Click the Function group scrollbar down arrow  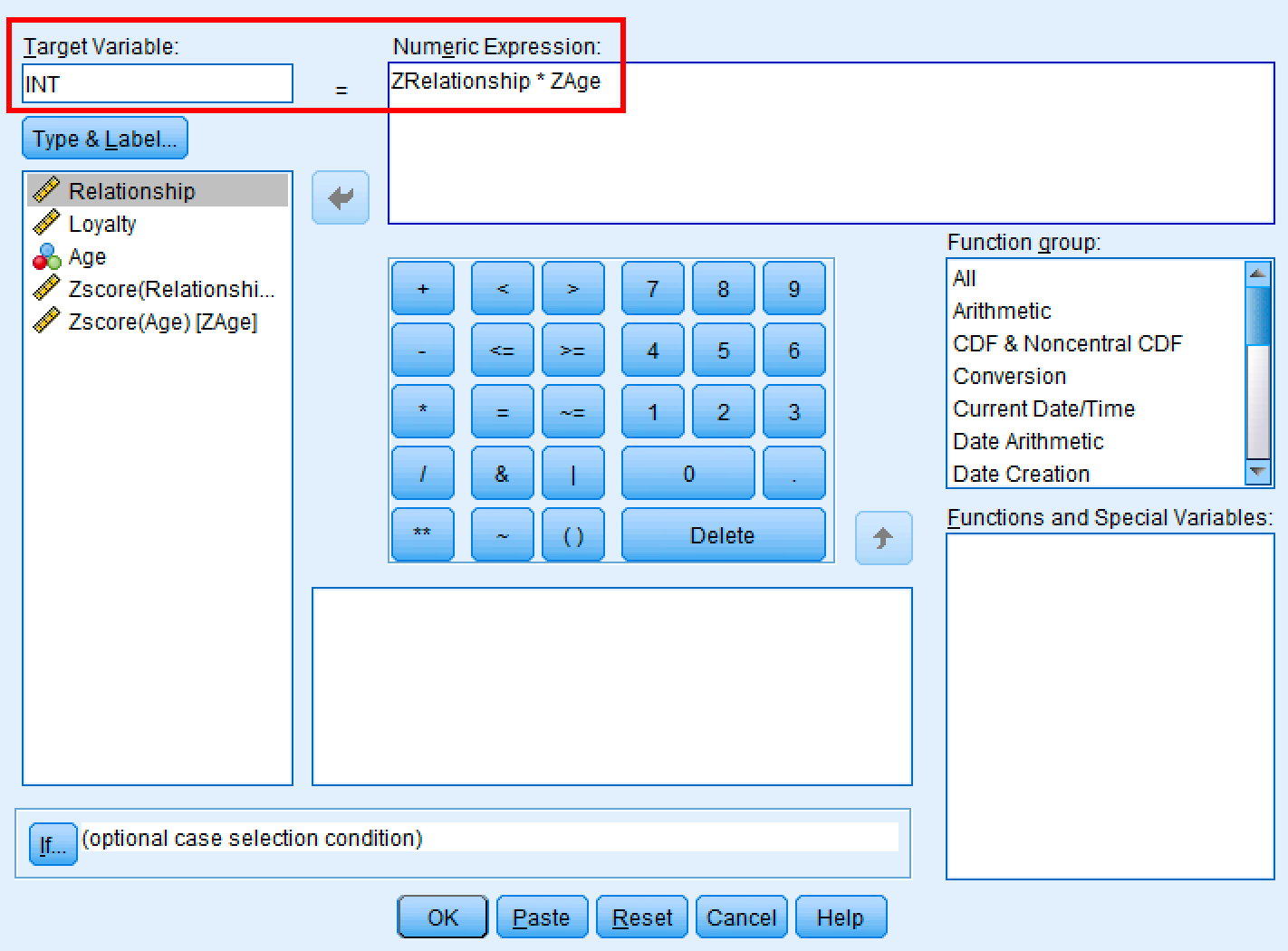1258,472
